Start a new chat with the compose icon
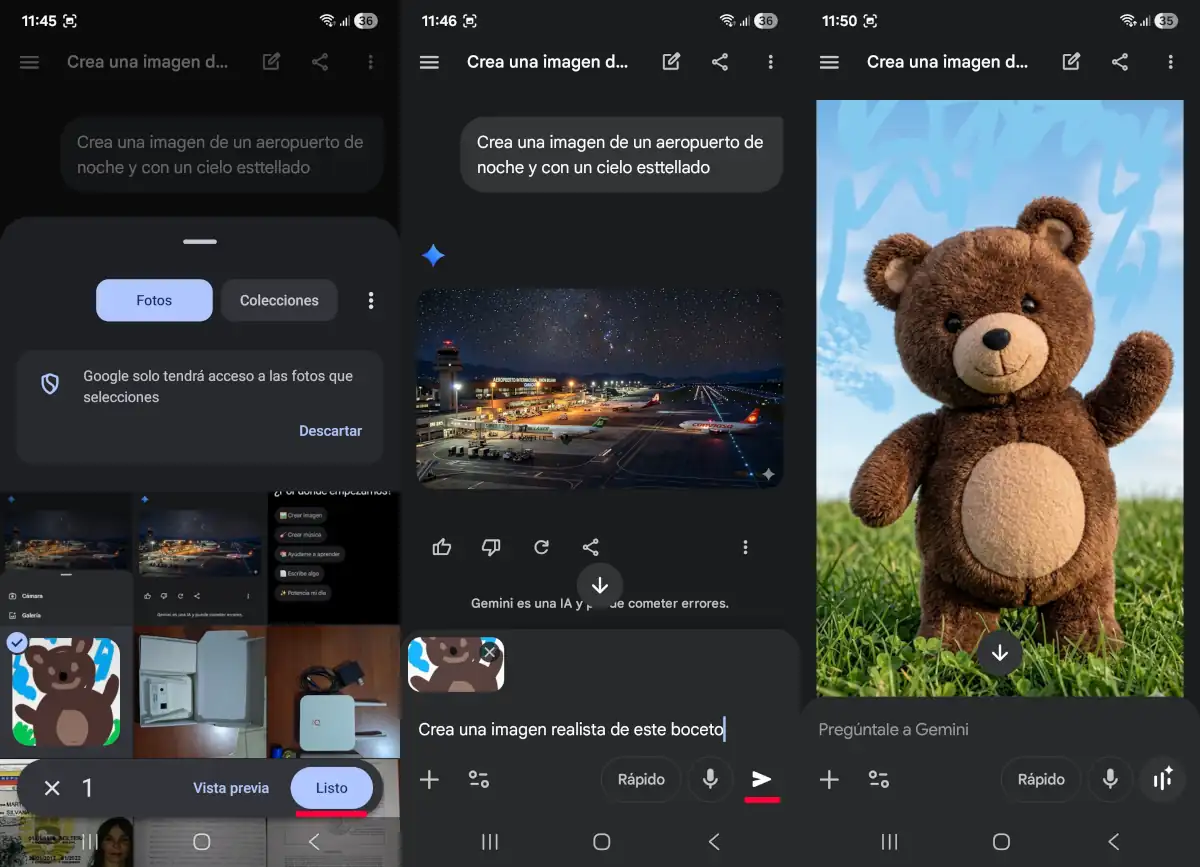This screenshot has height=867, width=1200. tap(671, 62)
